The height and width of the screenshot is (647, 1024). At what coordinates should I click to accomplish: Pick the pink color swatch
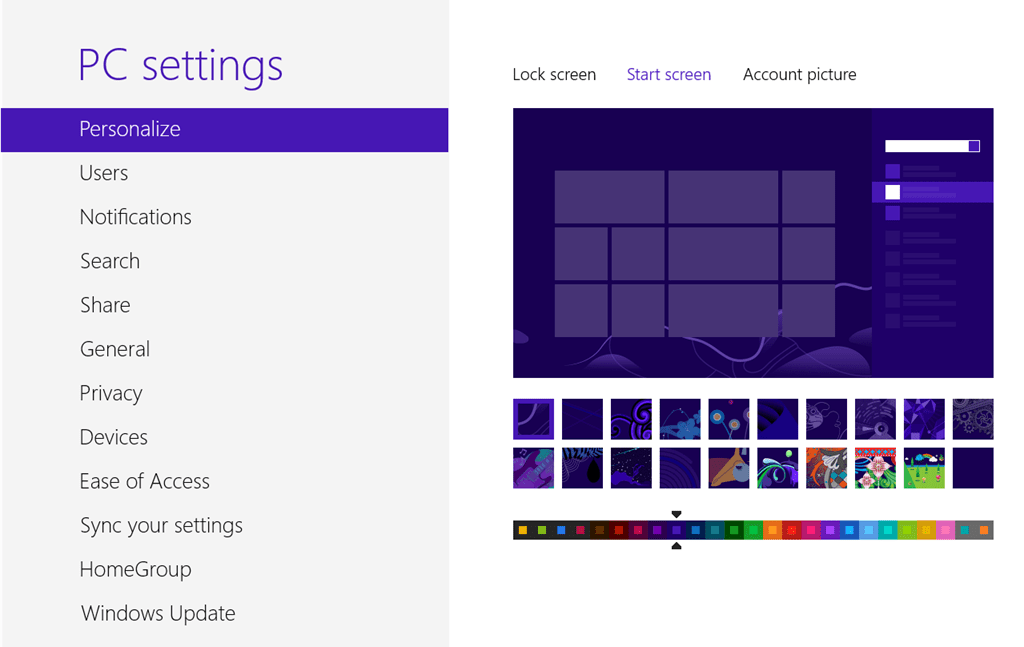(943, 530)
